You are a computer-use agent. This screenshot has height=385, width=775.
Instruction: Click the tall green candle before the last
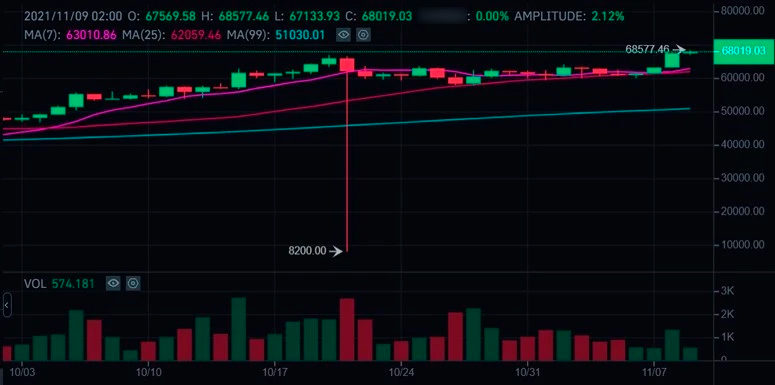click(x=672, y=60)
